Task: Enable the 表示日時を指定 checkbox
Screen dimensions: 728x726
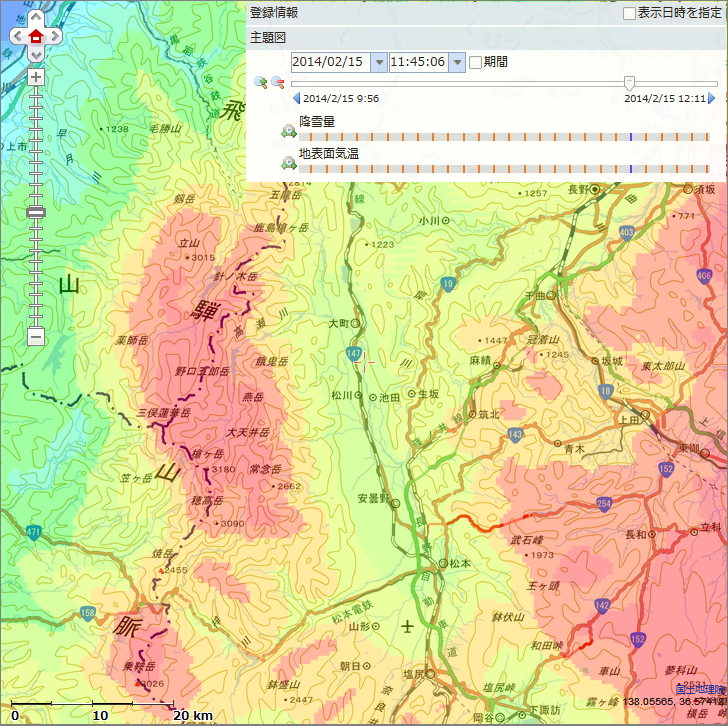Action: (x=629, y=14)
